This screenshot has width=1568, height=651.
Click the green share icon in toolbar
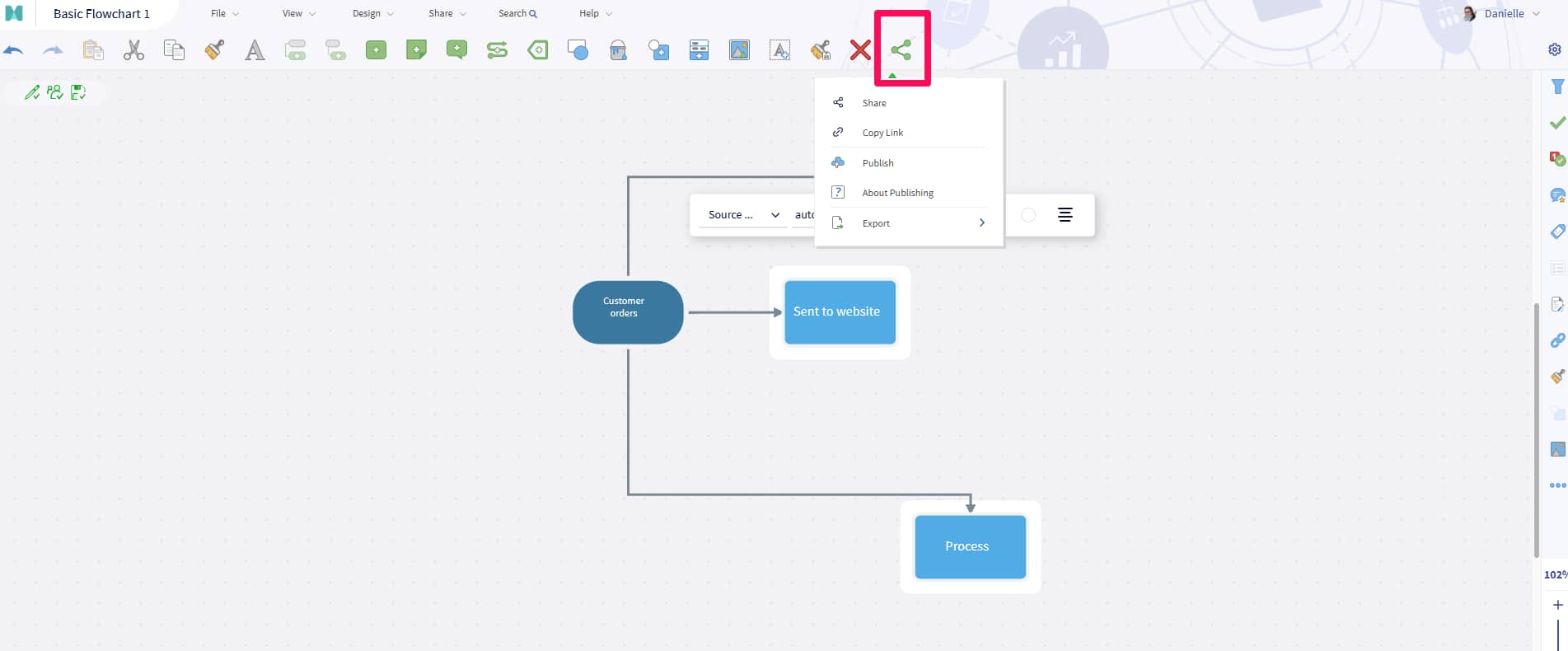coord(901,50)
